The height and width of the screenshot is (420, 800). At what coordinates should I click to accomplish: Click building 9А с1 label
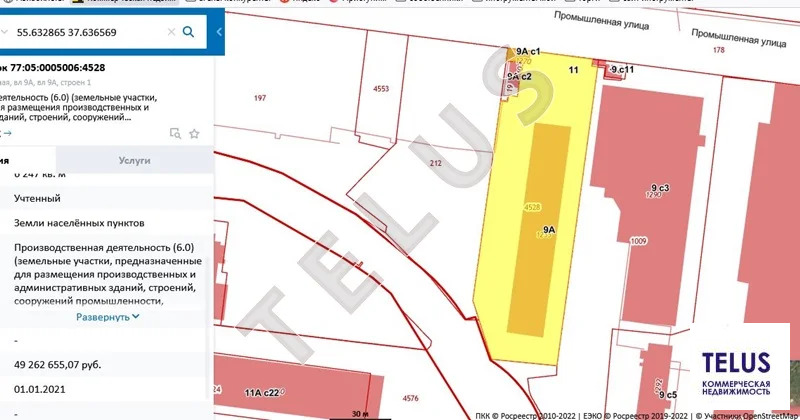(x=528, y=52)
